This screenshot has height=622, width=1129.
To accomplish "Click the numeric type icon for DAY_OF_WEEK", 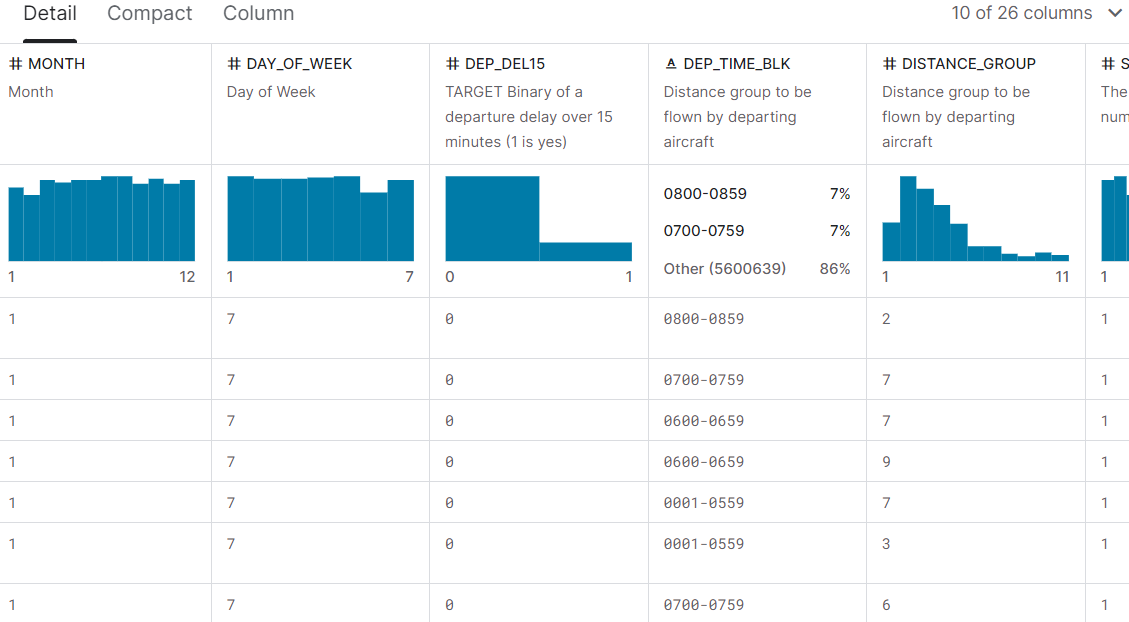I will pyautogui.click(x=234, y=64).
